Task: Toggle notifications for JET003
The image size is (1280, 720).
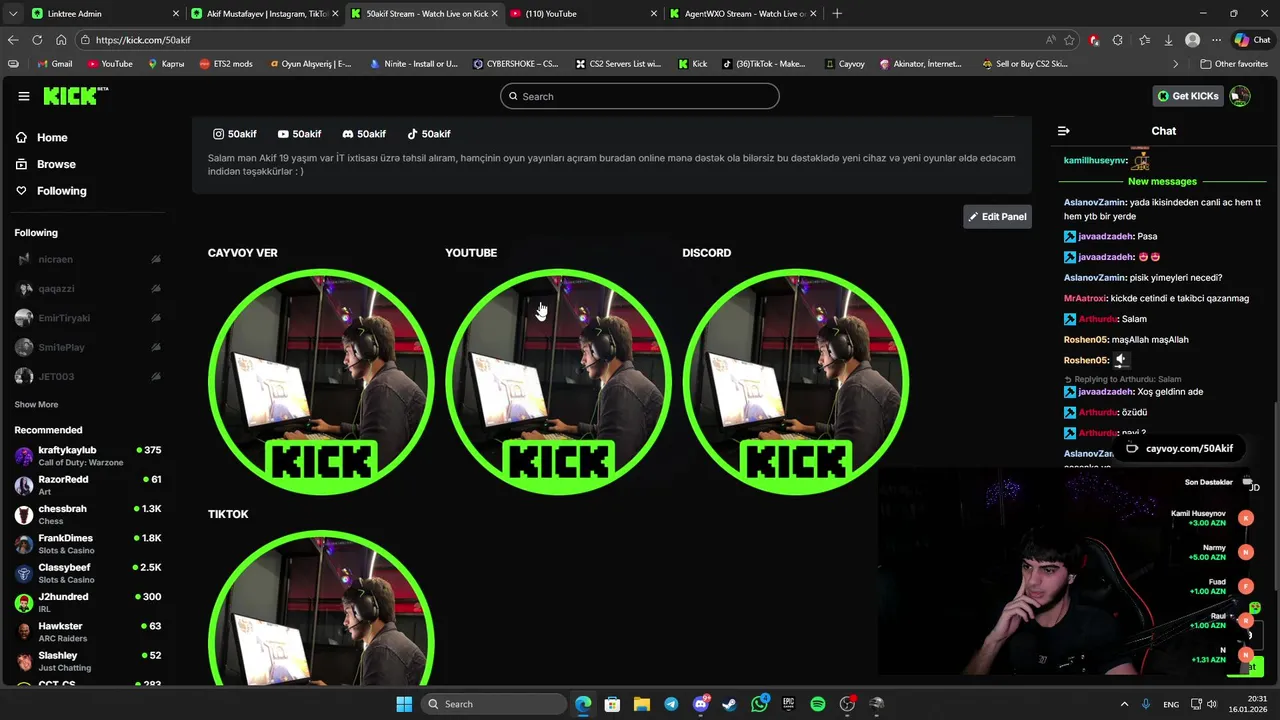Action: pyautogui.click(x=156, y=376)
